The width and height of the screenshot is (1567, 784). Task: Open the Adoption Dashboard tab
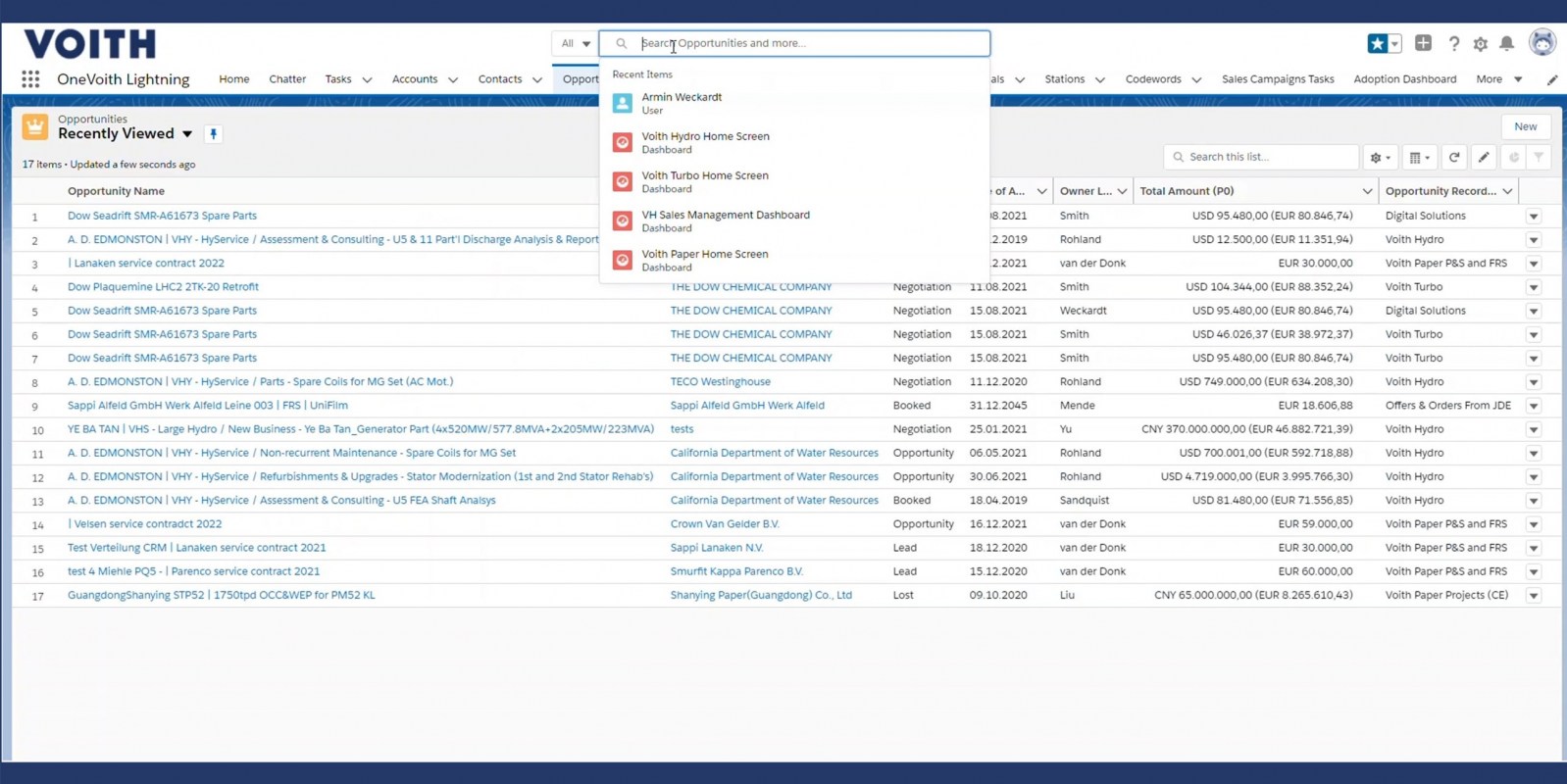(x=1404, y=79)
